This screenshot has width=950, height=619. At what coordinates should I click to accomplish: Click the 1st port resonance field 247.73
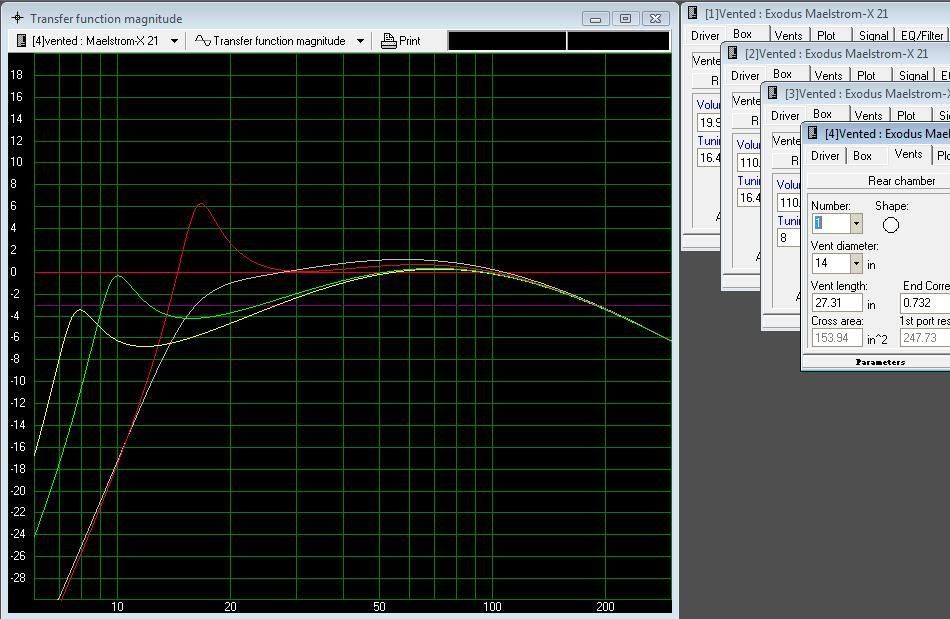(925, 338)
